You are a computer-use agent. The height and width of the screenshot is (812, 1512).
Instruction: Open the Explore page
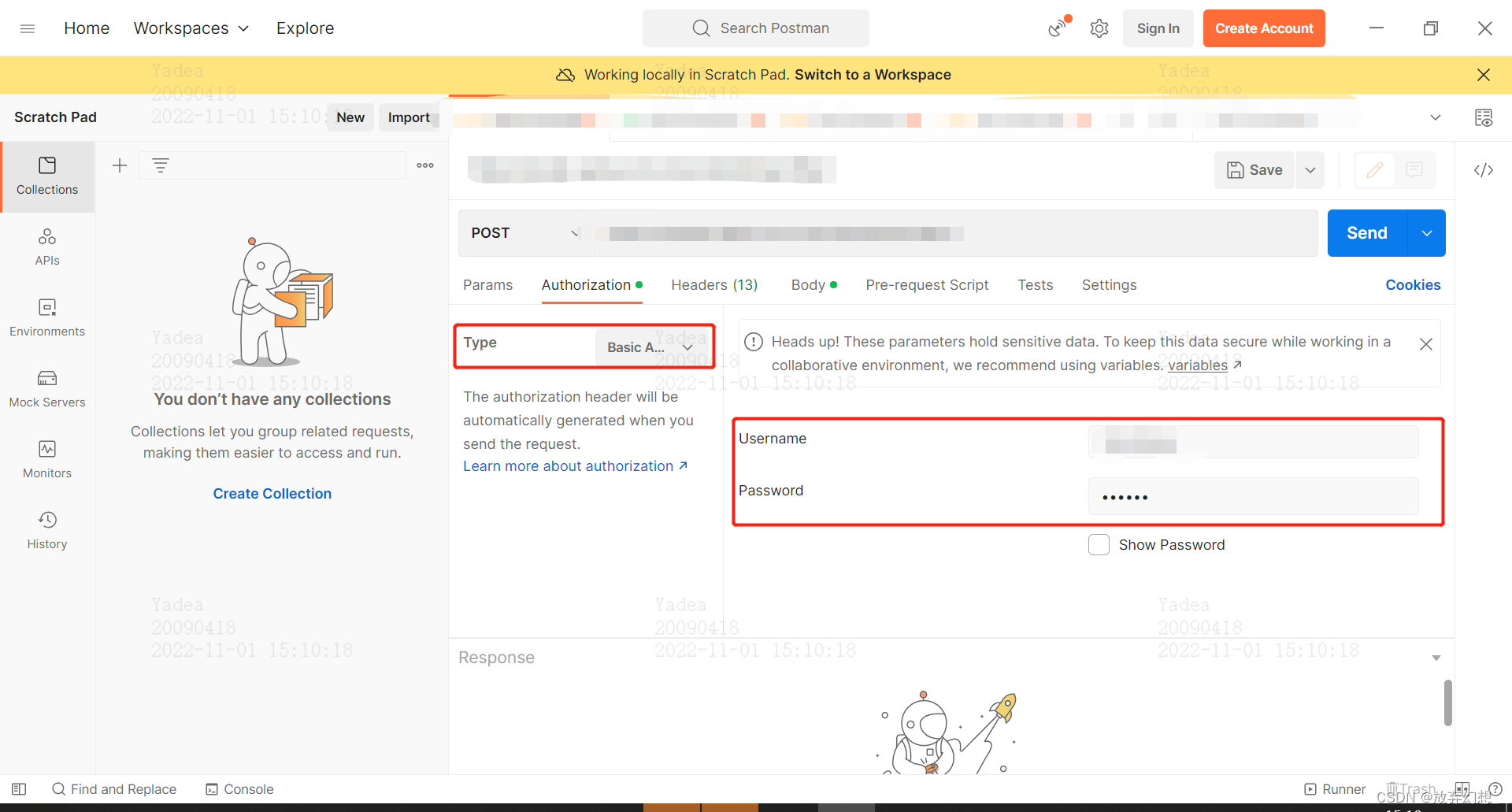tap(305, 28)
